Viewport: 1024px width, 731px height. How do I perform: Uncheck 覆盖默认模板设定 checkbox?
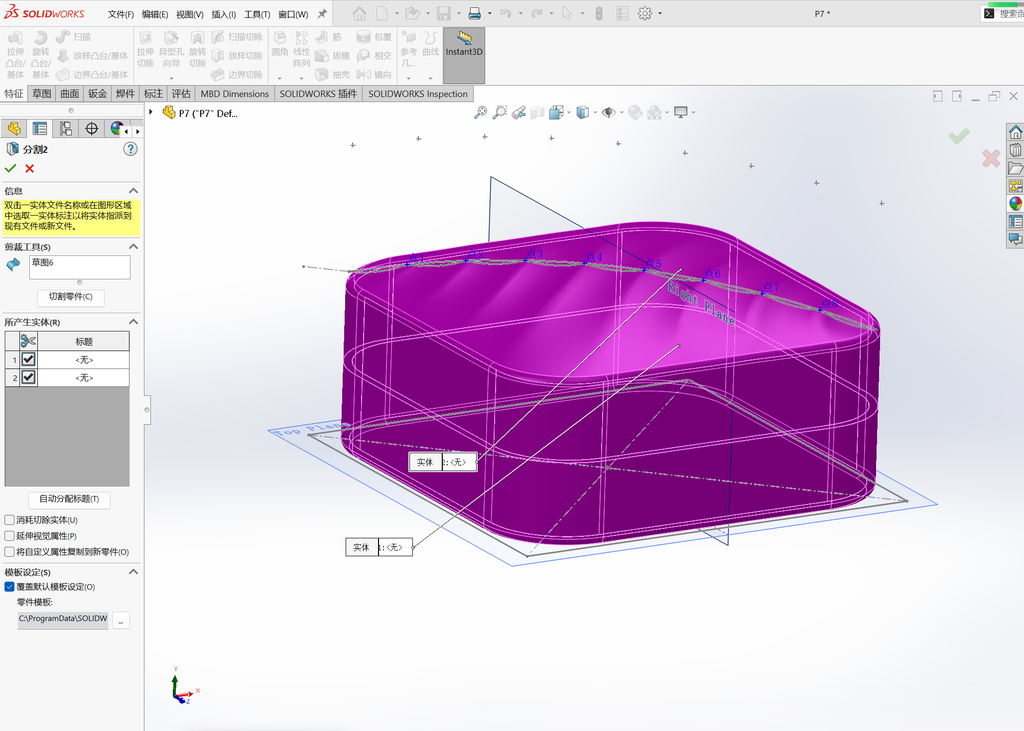coord(9,587)
